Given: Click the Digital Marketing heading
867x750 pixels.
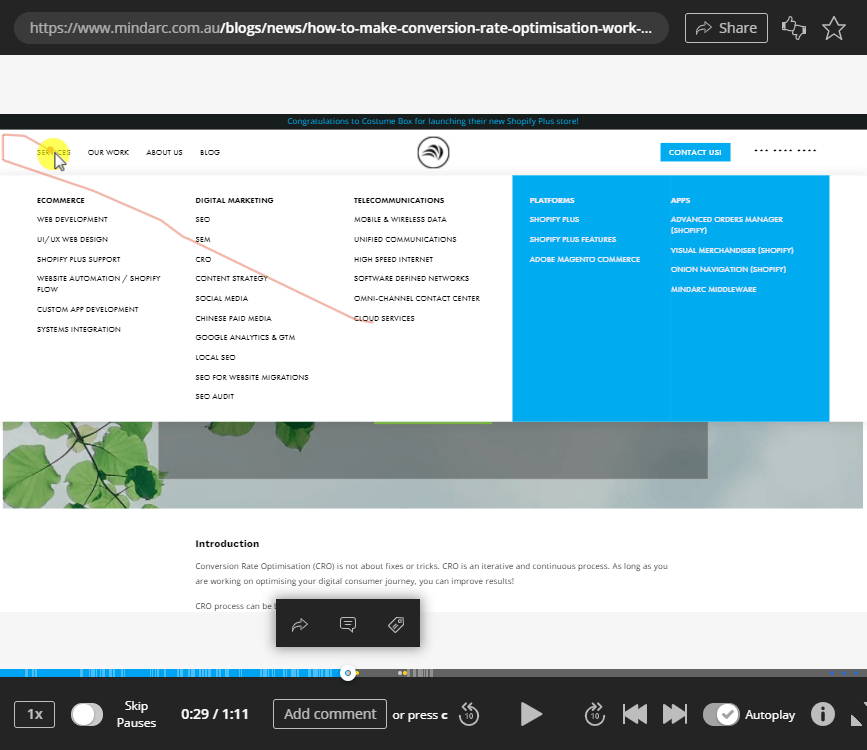Looking at the screenshot, I should pyautogui.click(x=234, y=200).
